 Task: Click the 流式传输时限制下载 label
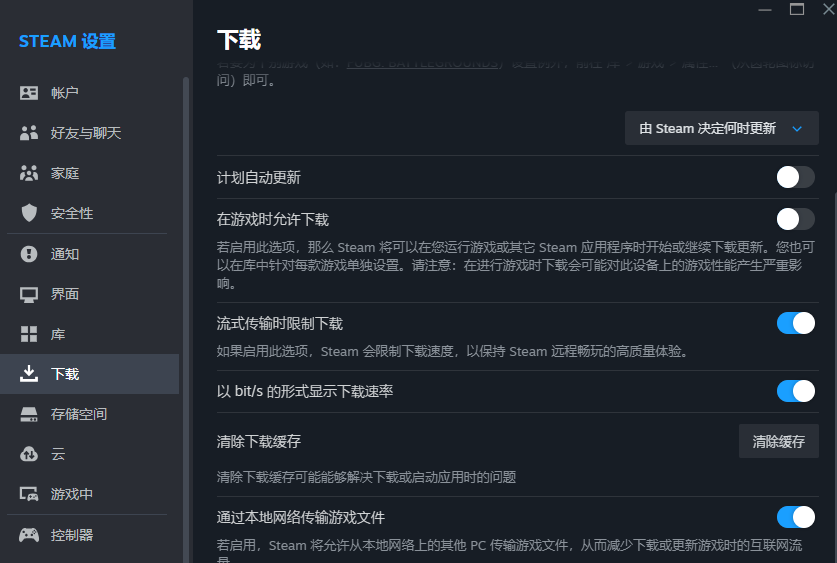click(280, 323)
